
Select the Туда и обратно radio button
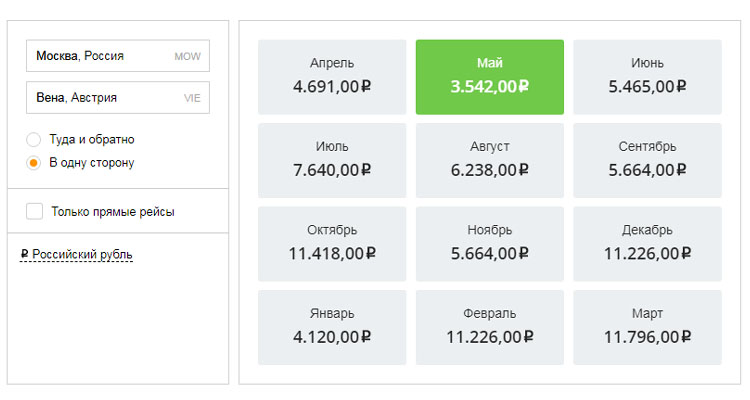[34, 139]
